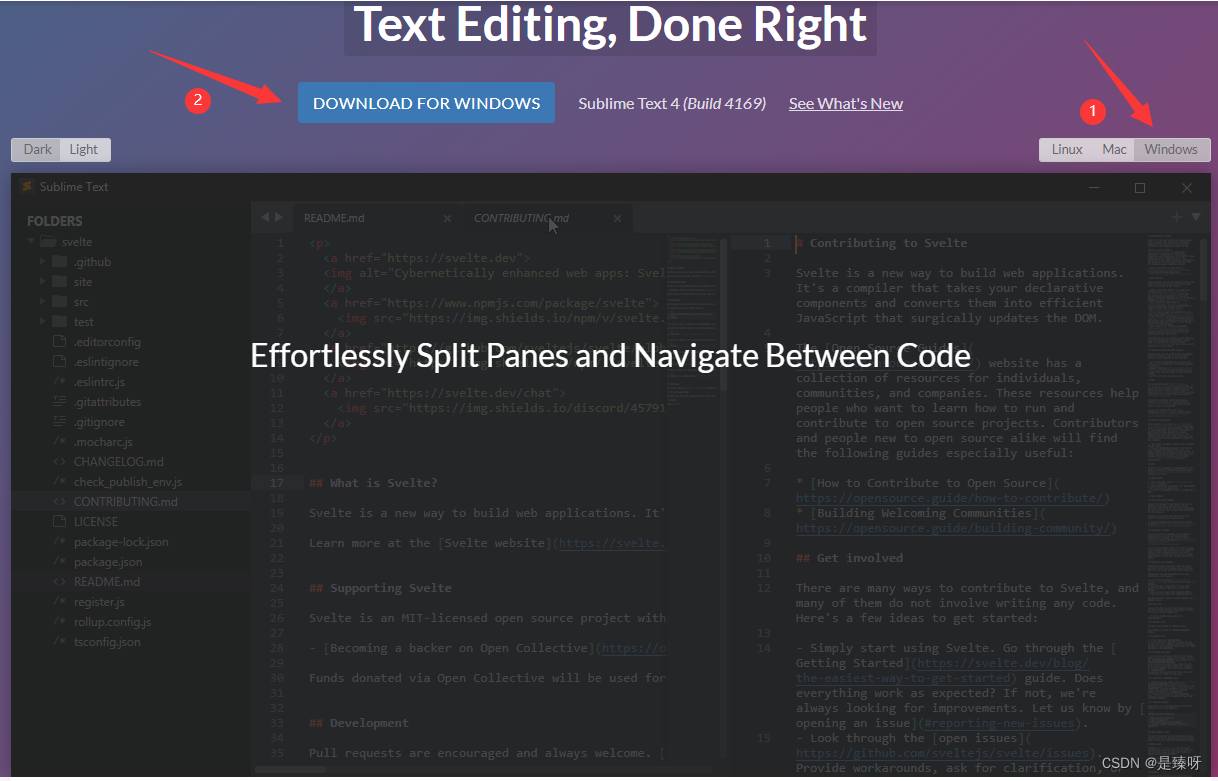This screenshot has width=1218, height=781.
Task: Click the package-lock.json file icon
Action: [59, 542]
